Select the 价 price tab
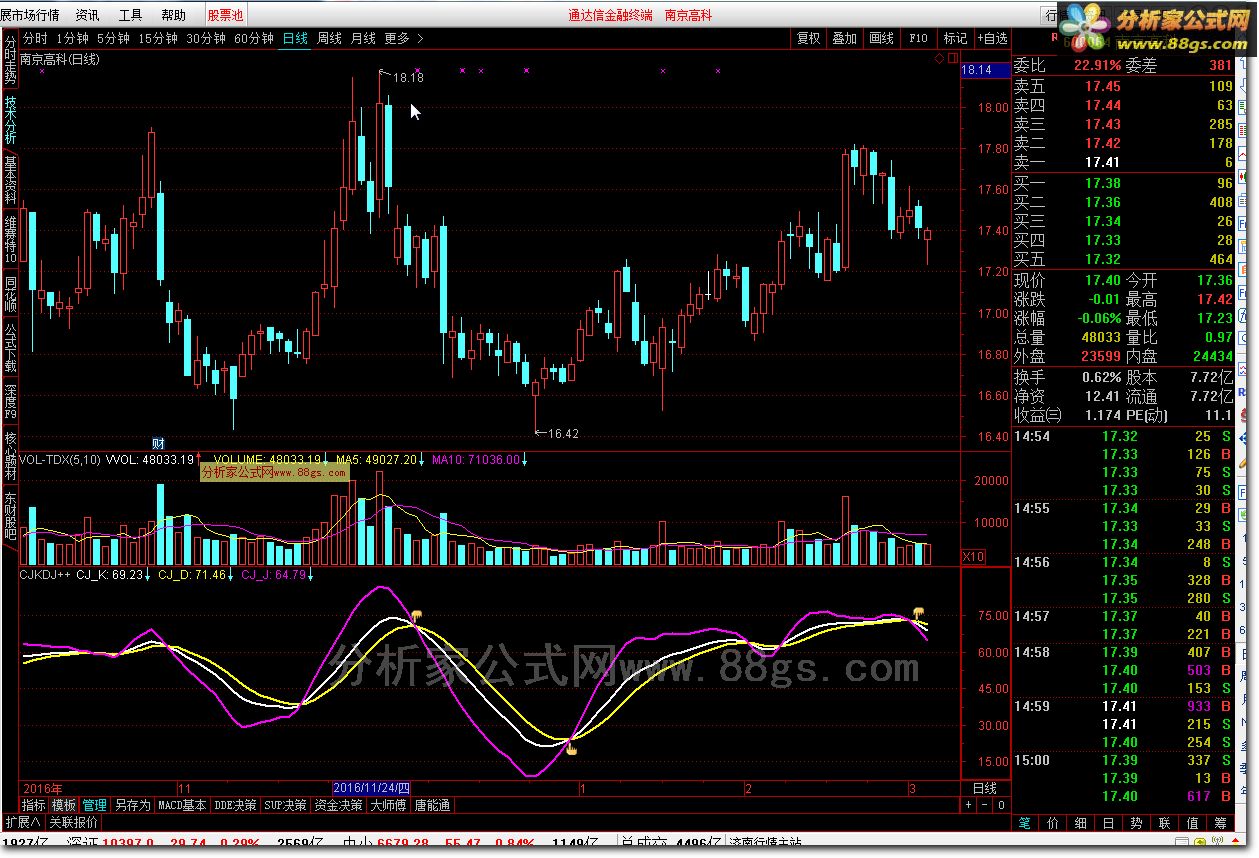This screenshot has height=858, width=1259. (1053, 824)
